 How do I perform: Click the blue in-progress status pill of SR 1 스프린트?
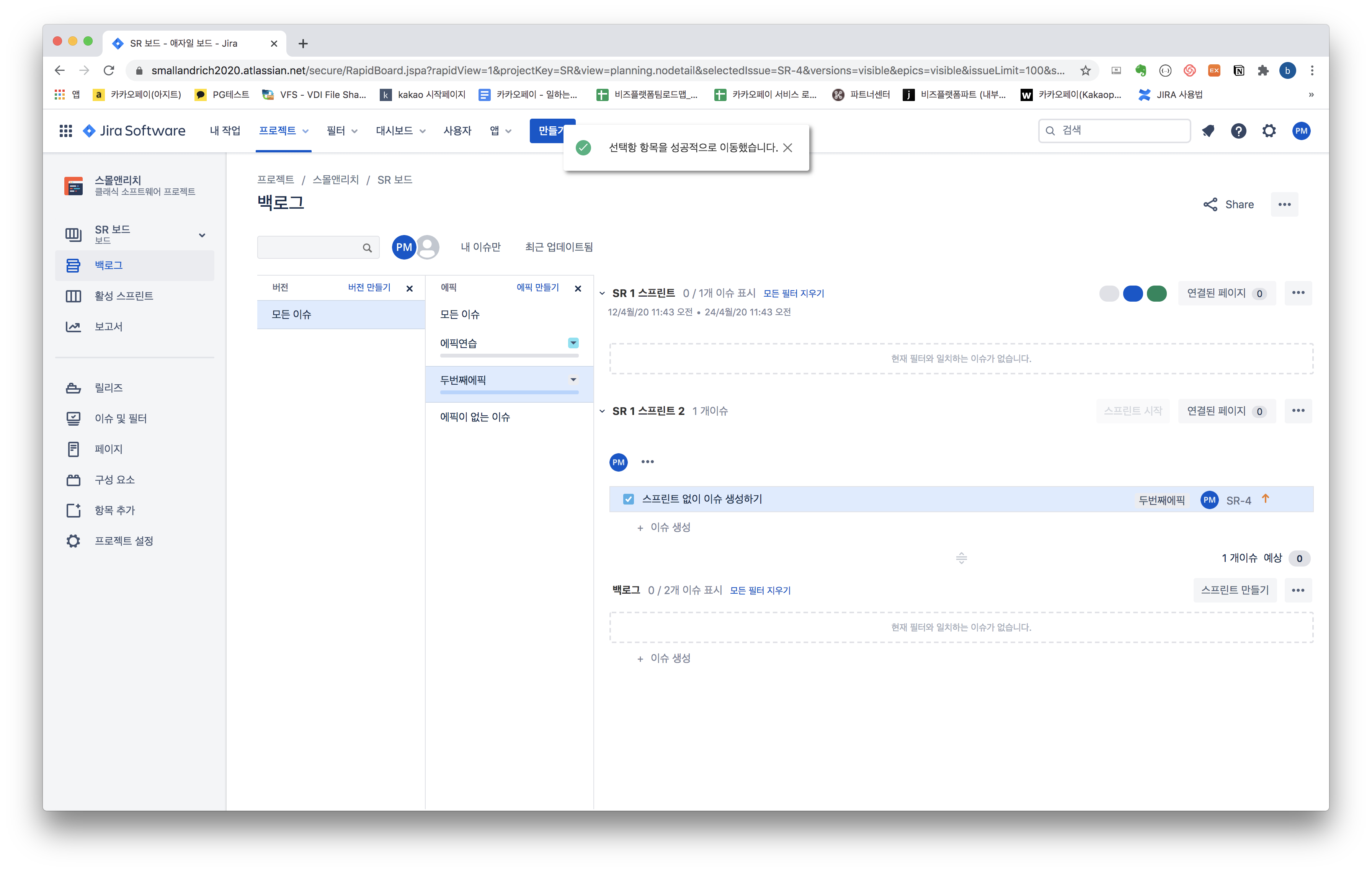click(x=1133, y=294)
